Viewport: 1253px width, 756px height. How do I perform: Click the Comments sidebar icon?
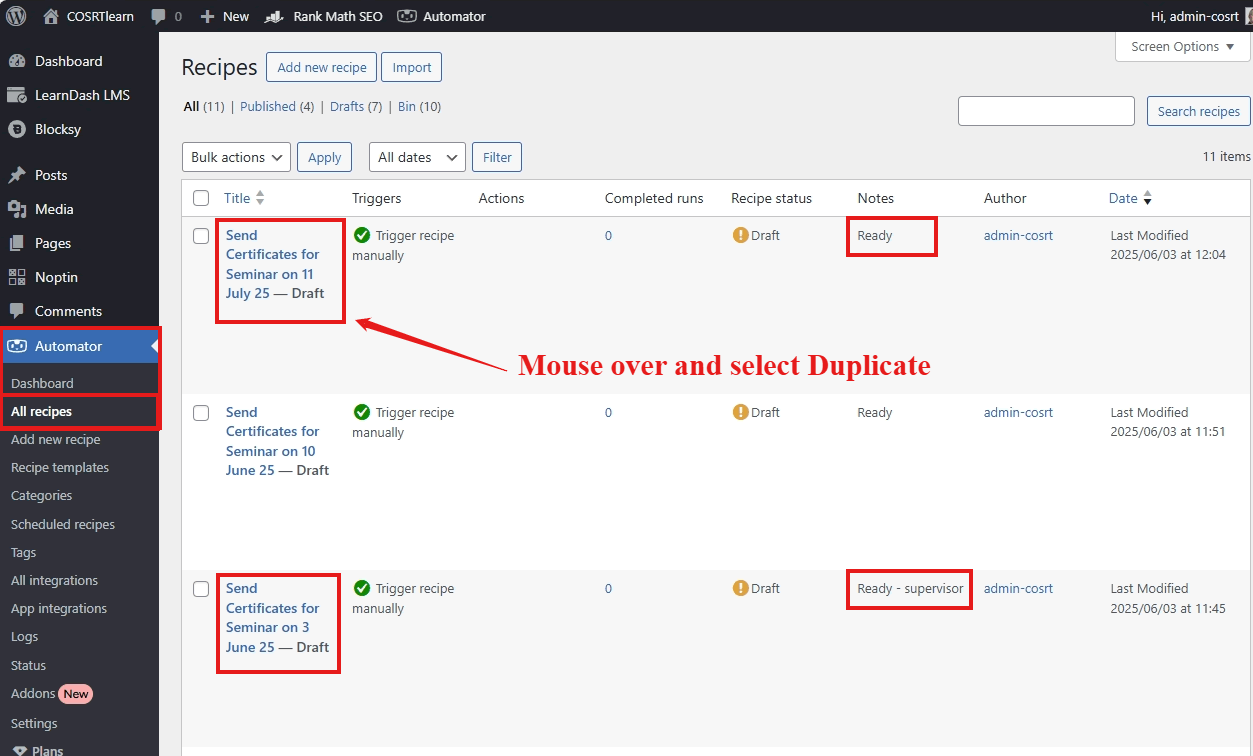pyautogui.click(x=17, y=311)
